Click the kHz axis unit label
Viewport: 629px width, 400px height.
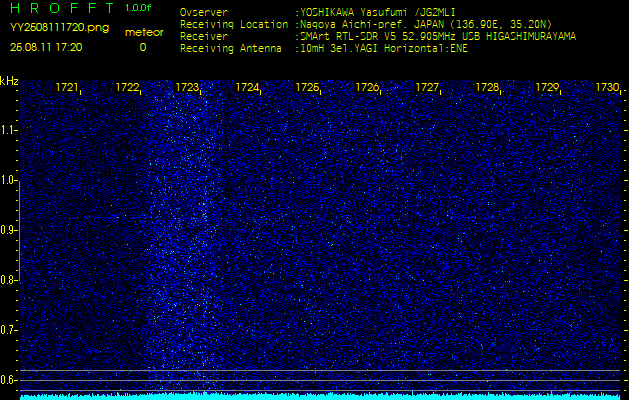click(9, 81)
